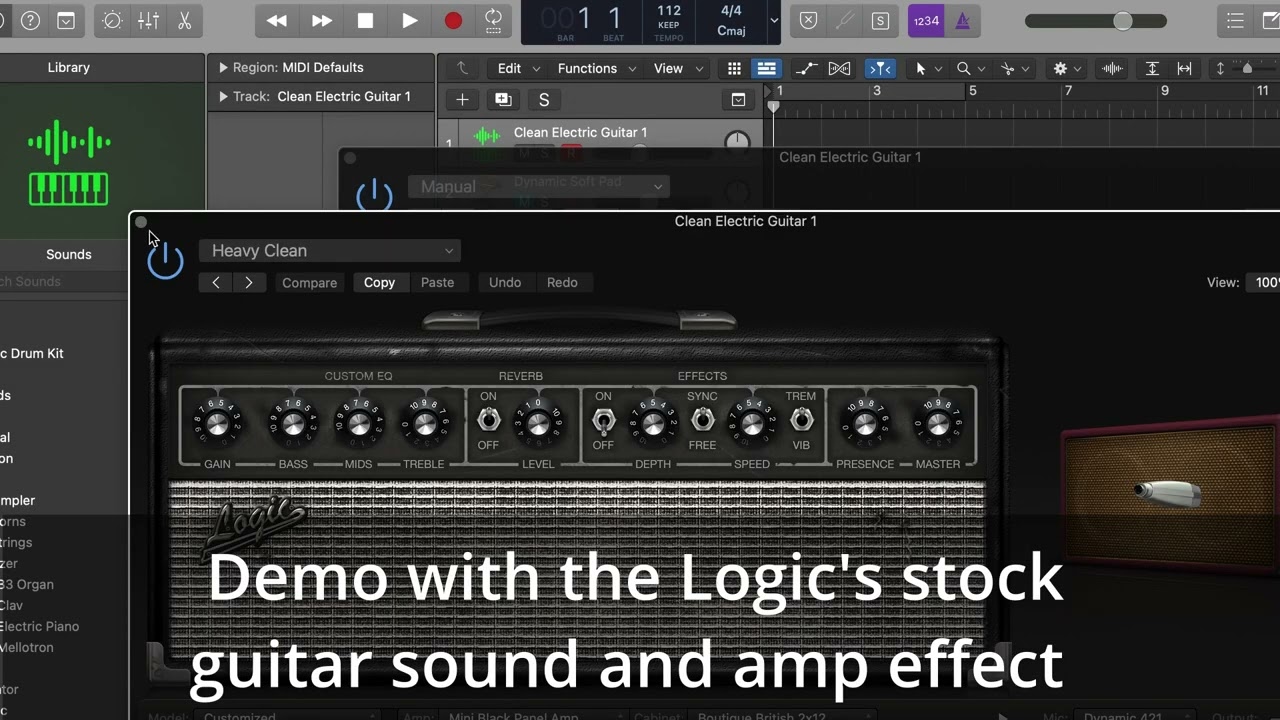This screenshot has width=1280, height=720.
Task: Click the Rewind transport button
Action: 277,20
